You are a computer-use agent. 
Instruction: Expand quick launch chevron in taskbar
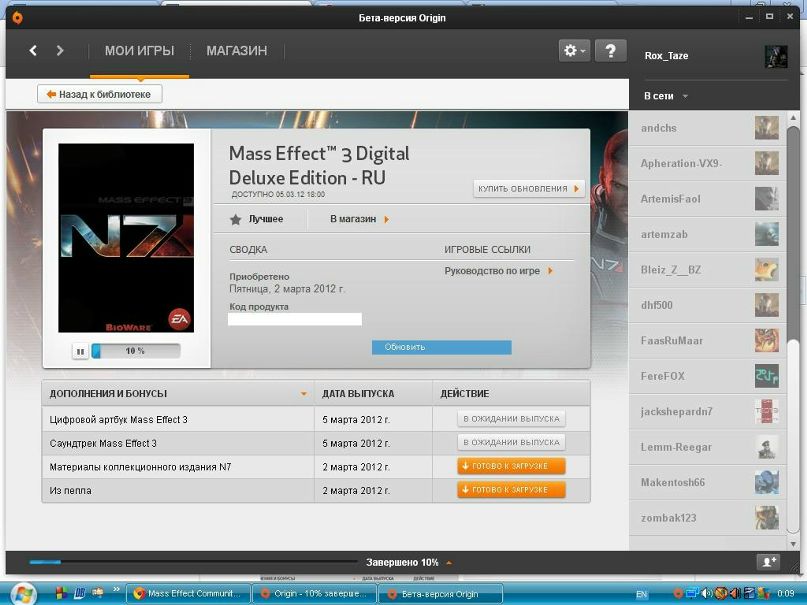116,590
